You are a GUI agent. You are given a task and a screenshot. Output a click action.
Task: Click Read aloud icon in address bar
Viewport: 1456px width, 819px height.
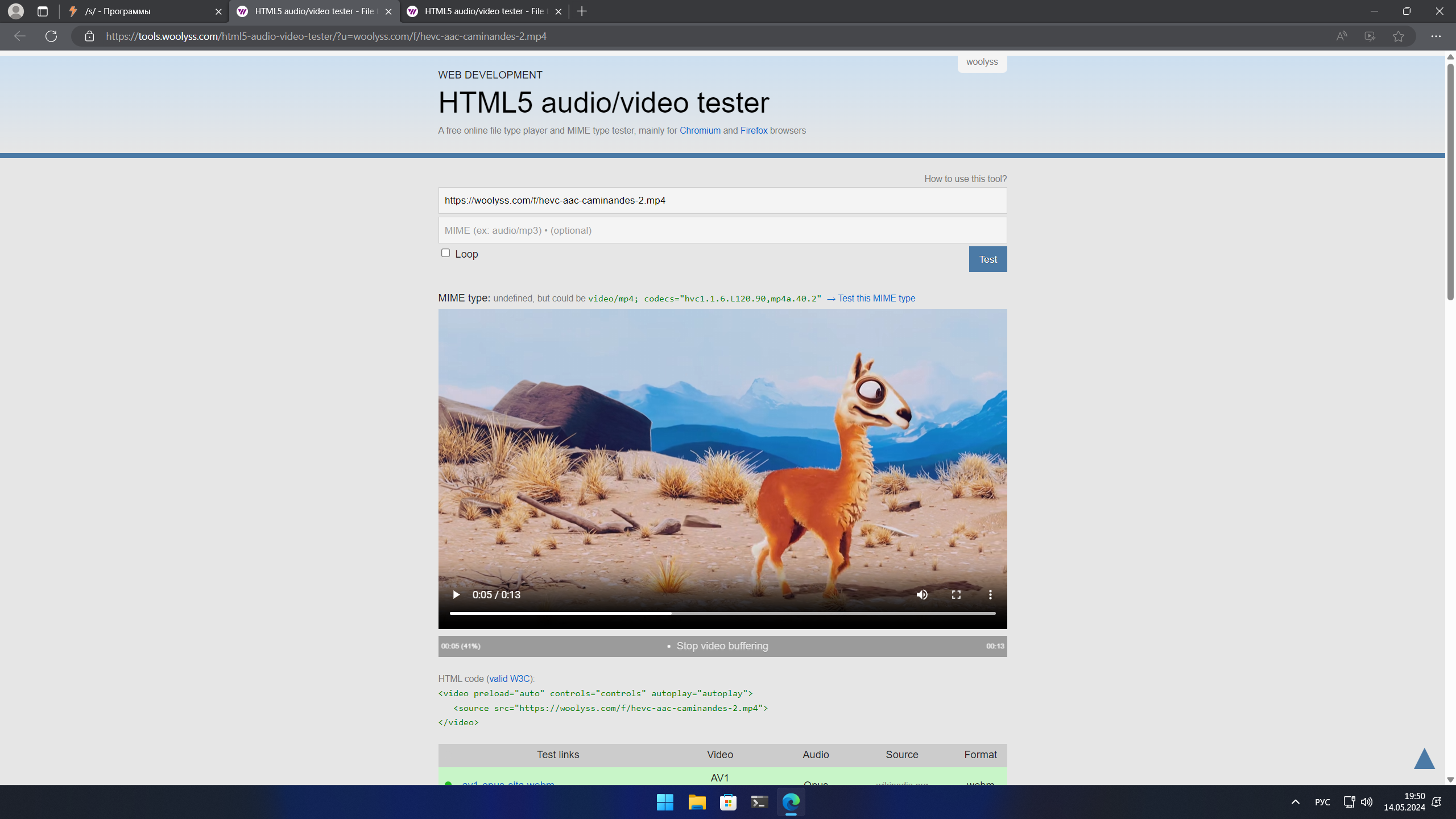click(1342, 36)
